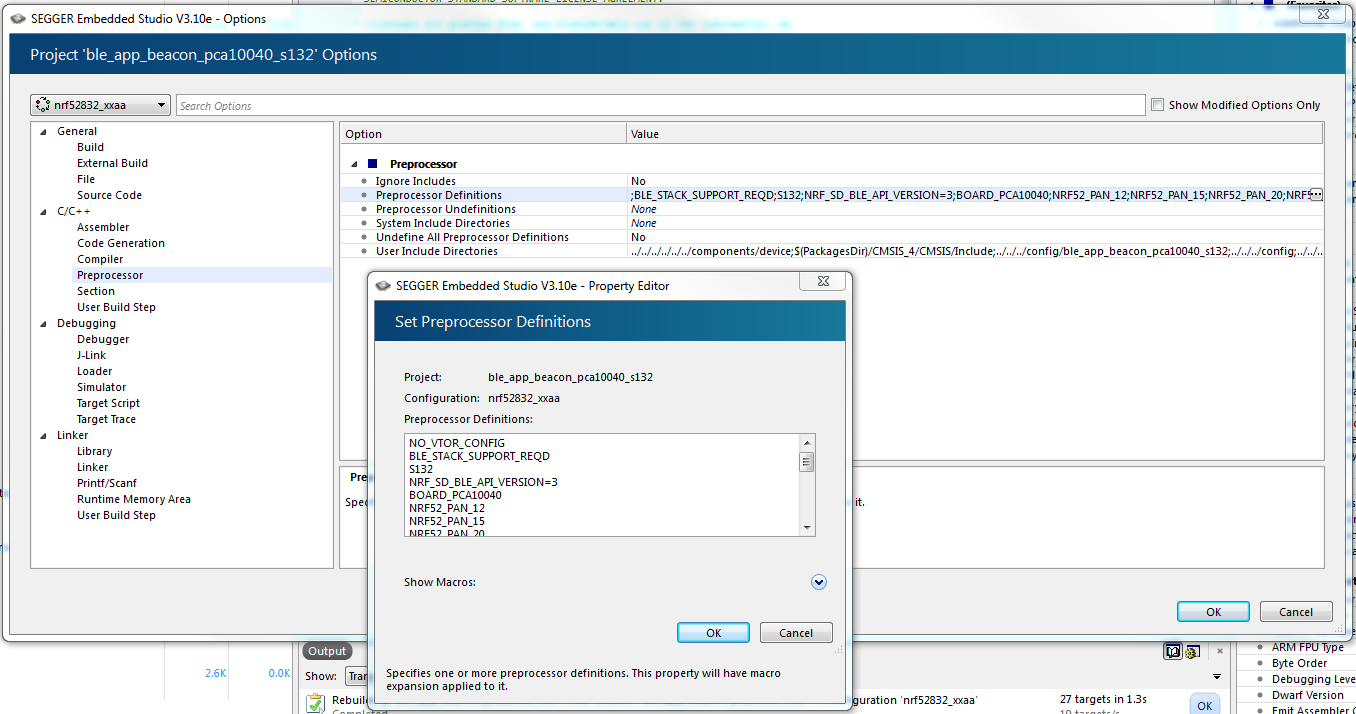Click the Output panel book icon

[1173, 652]
